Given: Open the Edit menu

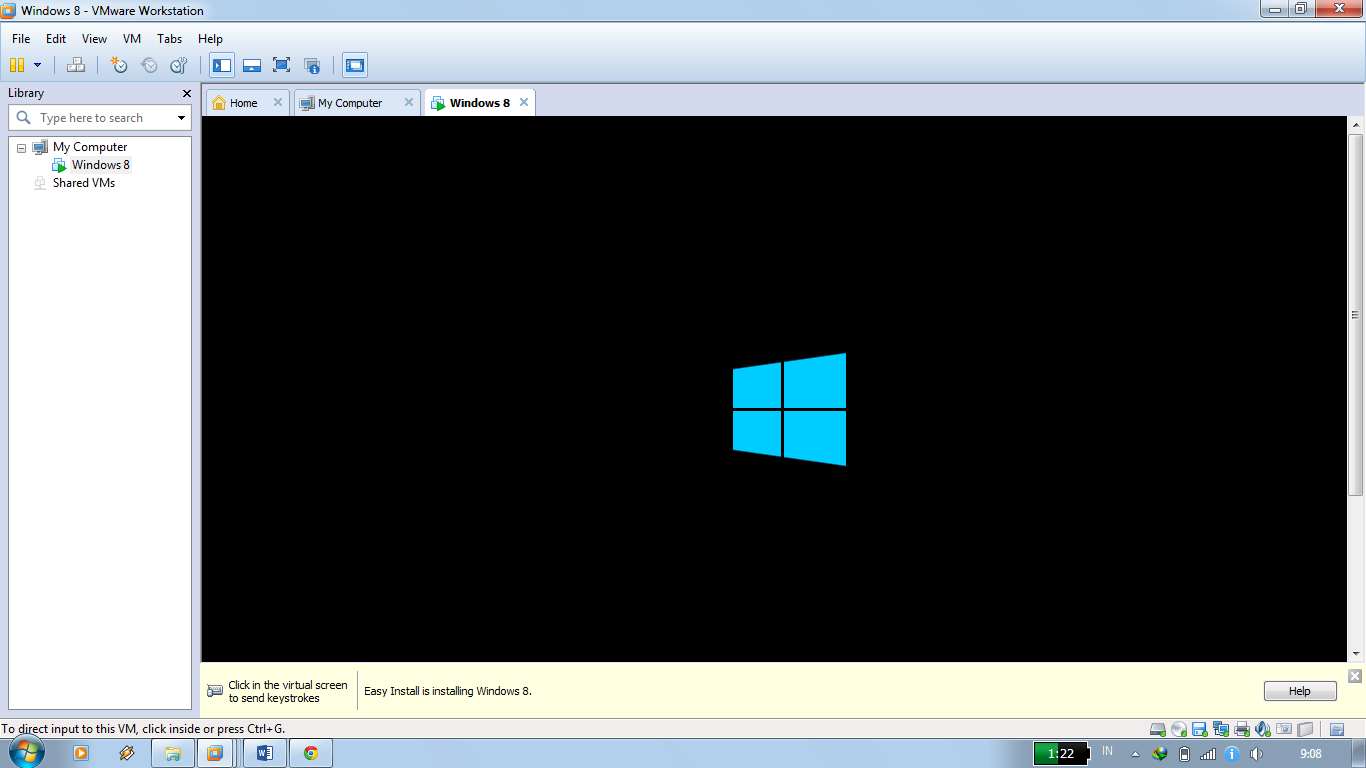Looking at the screenshot, I should click(x=56, y=39).
